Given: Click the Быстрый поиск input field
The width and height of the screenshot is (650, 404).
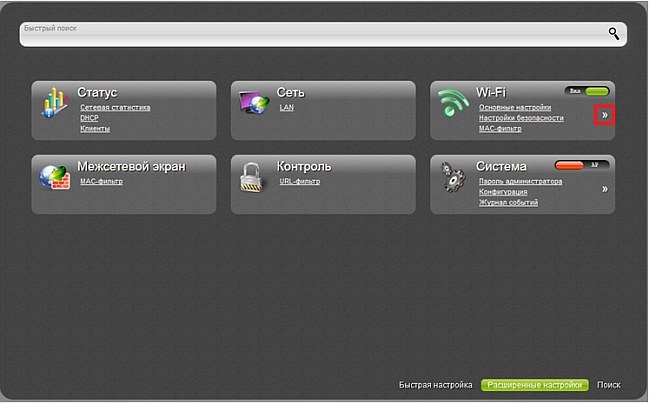Looking at the screenshot, I should [x=310, y=34].
